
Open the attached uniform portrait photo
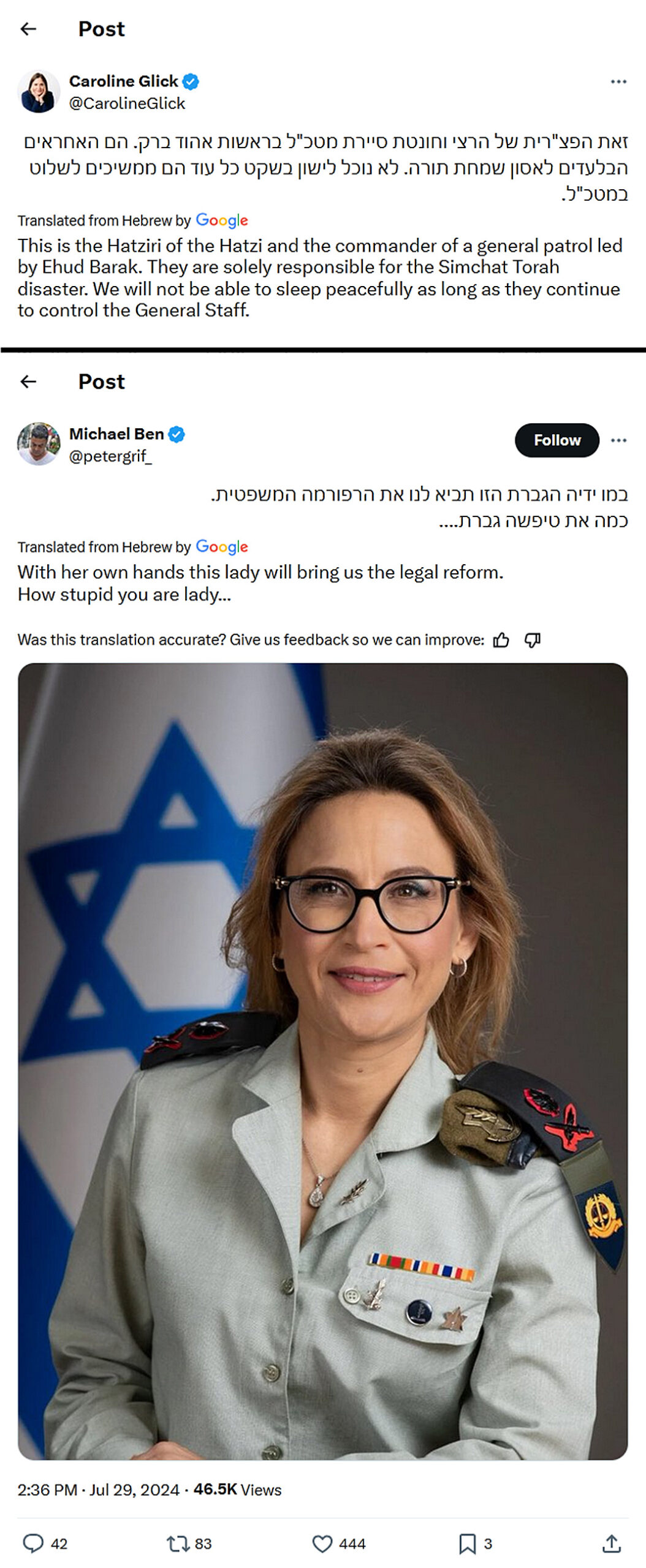coord(323,1061)
